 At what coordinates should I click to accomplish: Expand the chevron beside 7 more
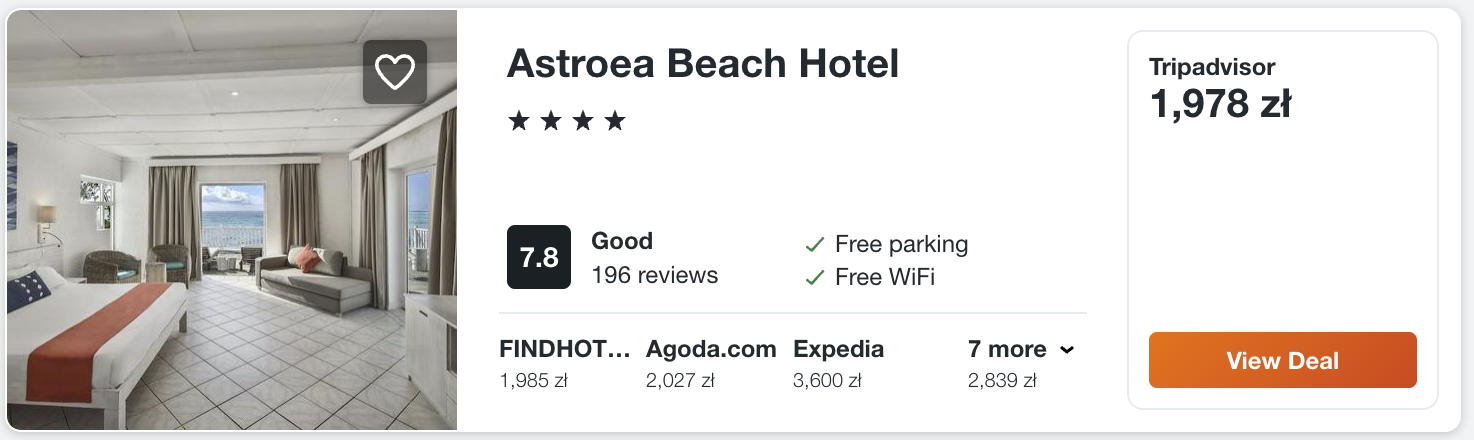(x=1067, y=350)
